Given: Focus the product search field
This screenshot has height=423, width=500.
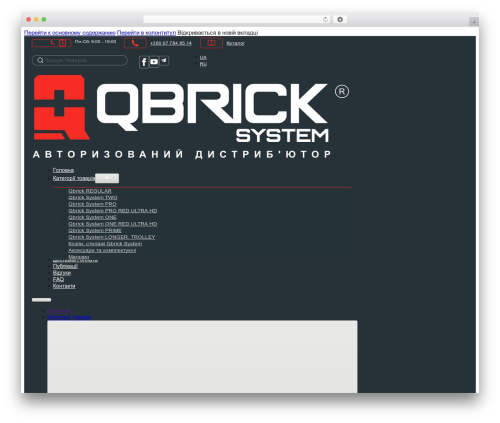Looking at the screenshot, I should tap(80, 60).
